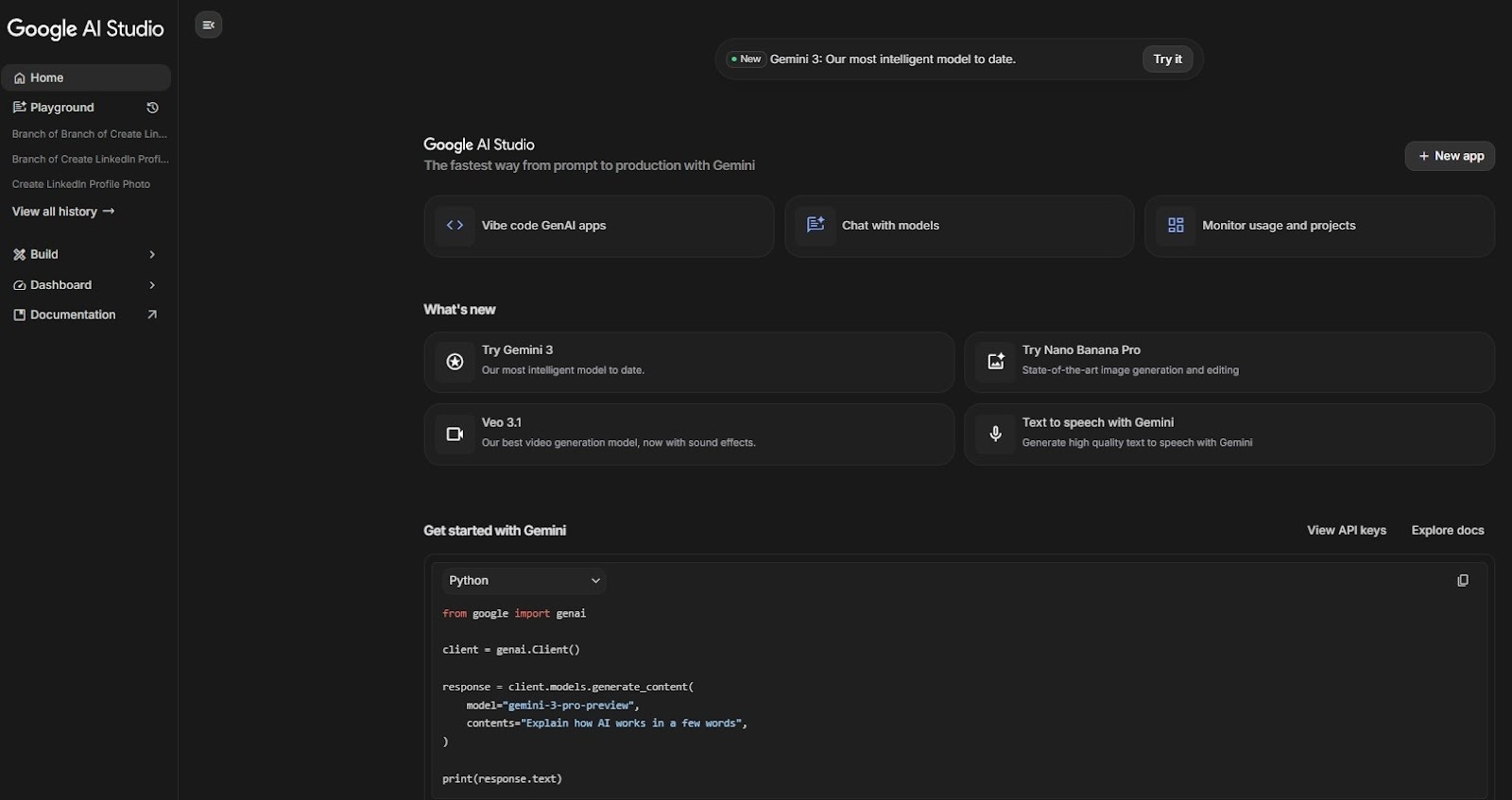This screenshot has width=1512, height=800.
Task: Follow the View all history link
Action: click(62, 212)
